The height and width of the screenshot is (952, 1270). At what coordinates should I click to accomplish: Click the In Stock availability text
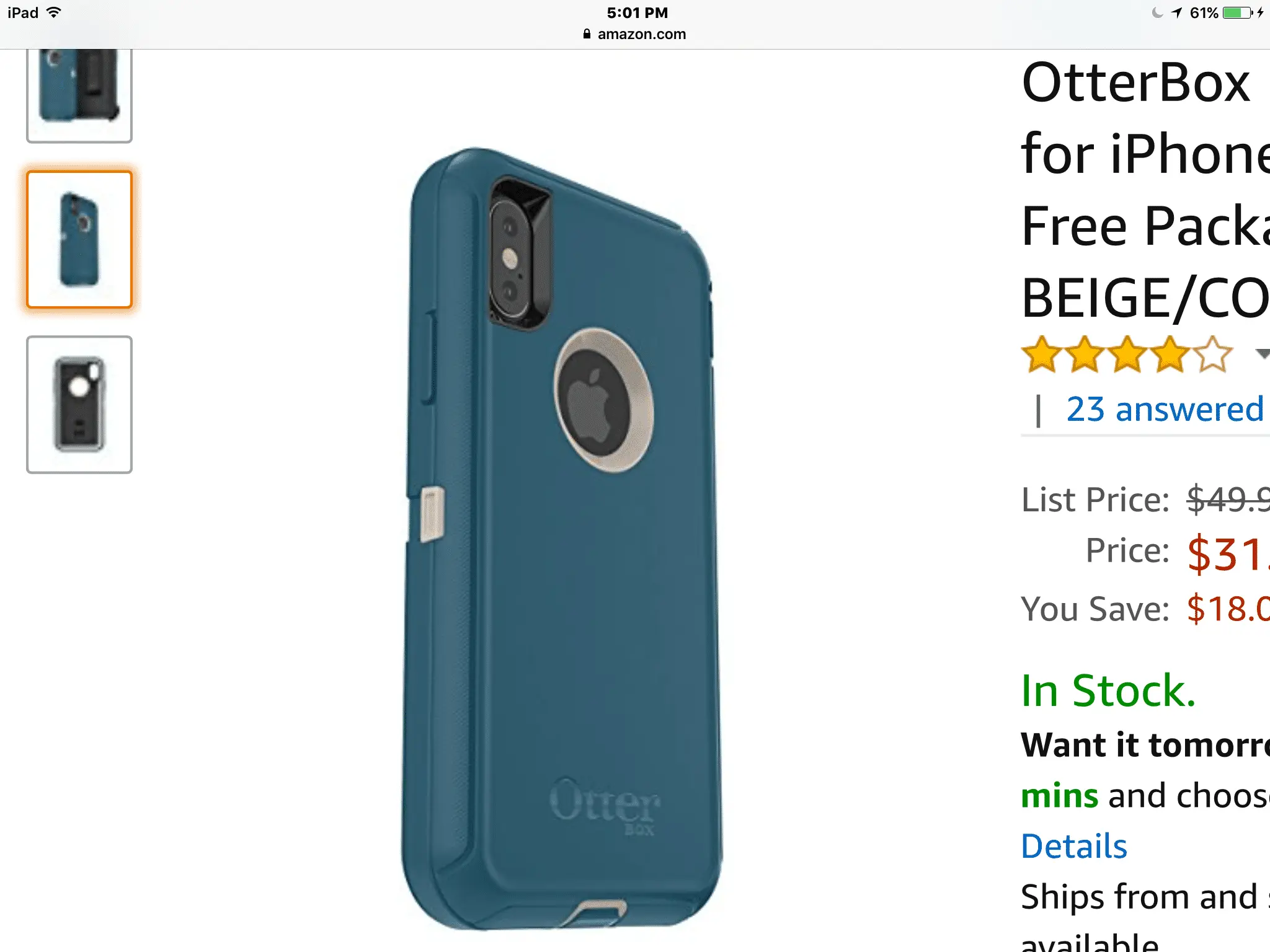pos(1108,690)
